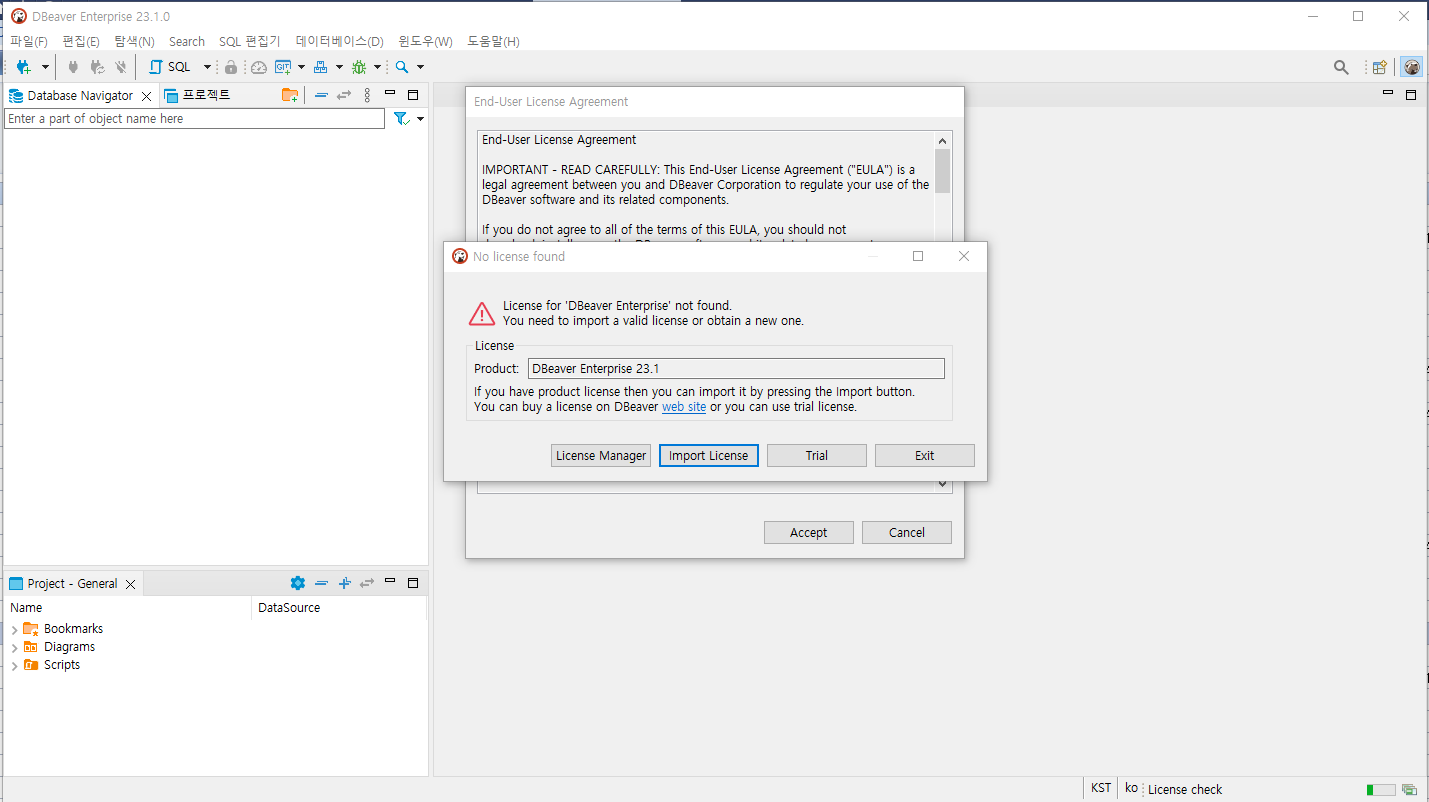
Task: Click the Connect plug icon in toolbar
Action: pyautogui.click(x=73, y=67)
